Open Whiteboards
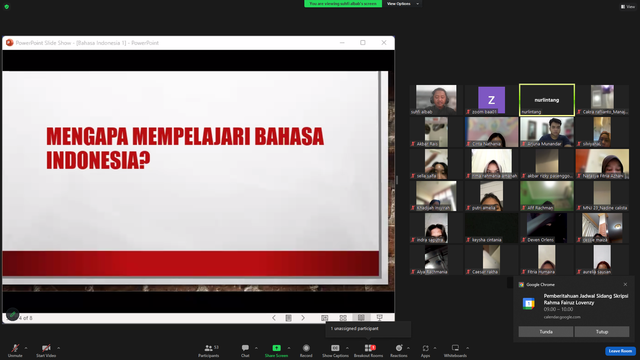This screenshot has width=640, height=360. (x=455, y=350)
